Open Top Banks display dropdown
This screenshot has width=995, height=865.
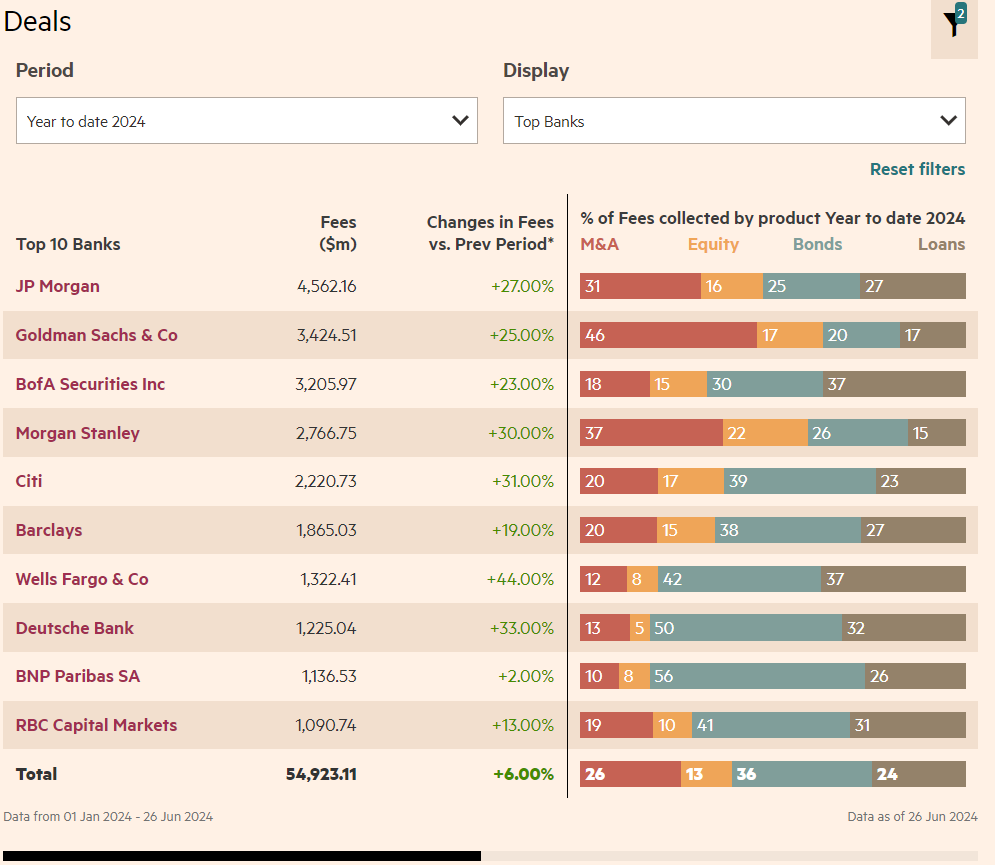click(734, 121)
